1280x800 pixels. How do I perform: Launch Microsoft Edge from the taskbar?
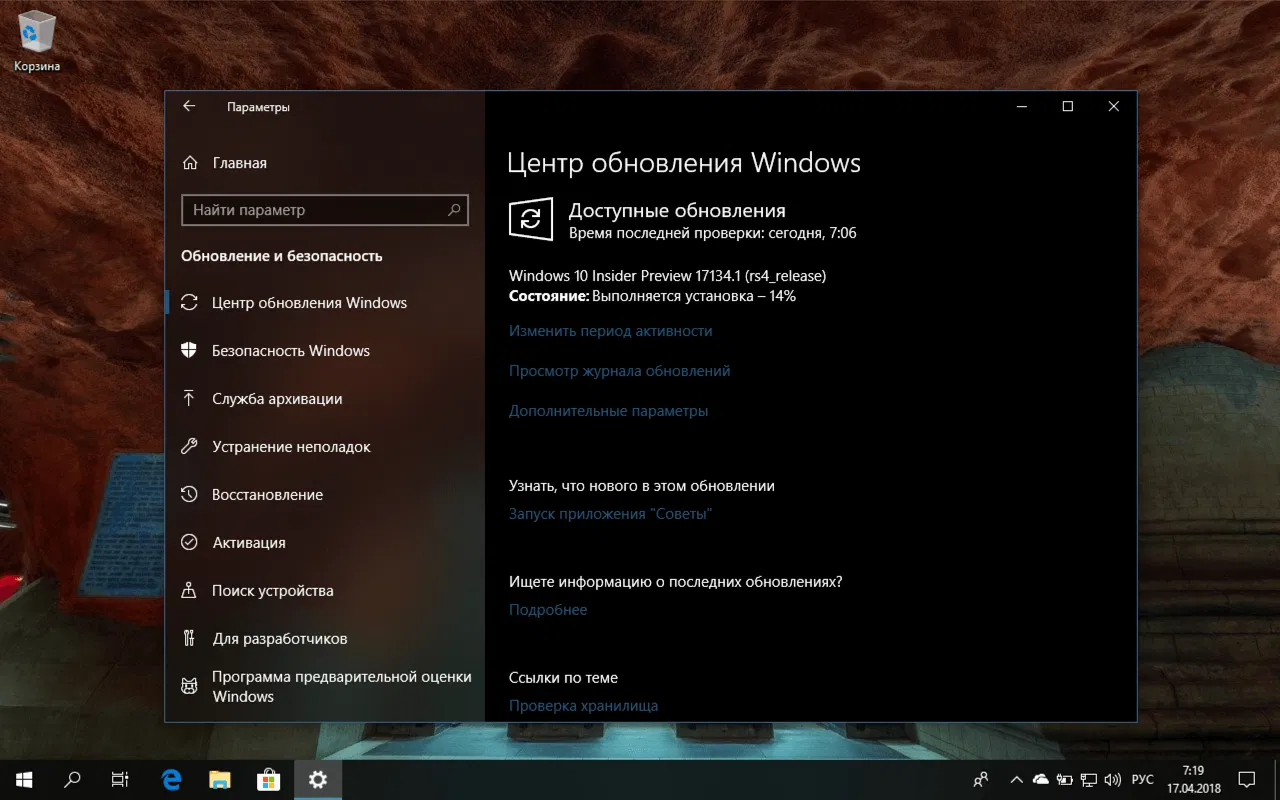[x=172, y=779]
